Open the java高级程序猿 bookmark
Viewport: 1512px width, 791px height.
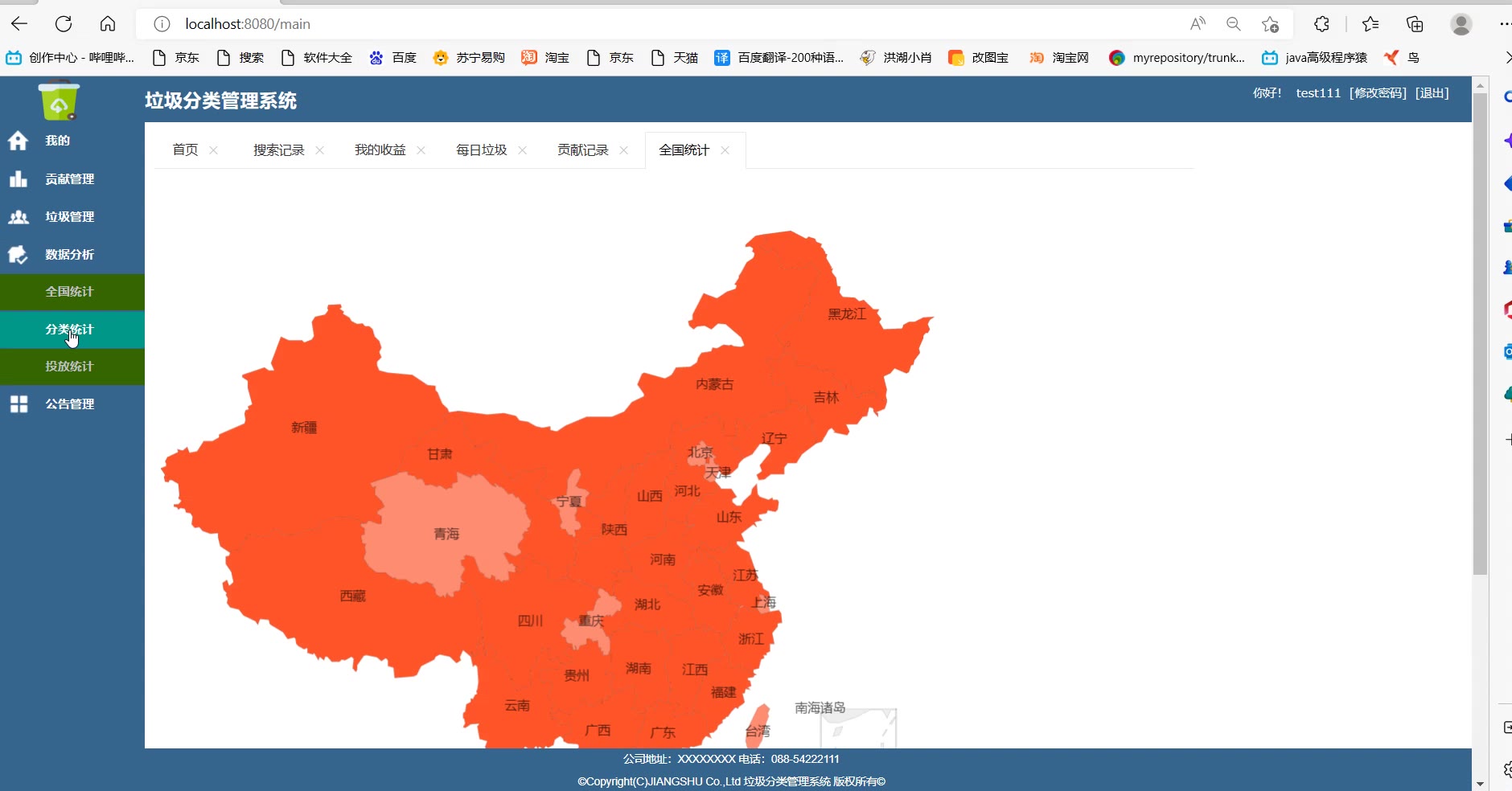(x=1315, y=58)
